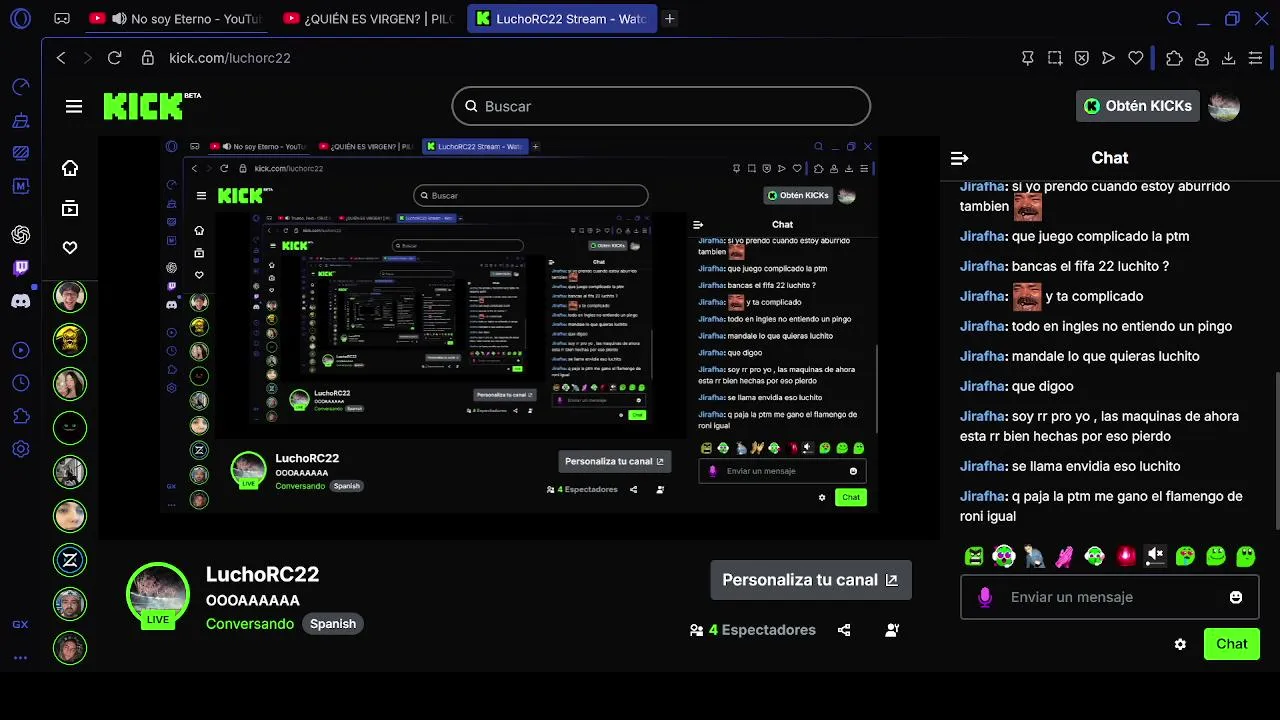The image size is (1280, 720).
Task: Open the chat settings gear
Action: 1180,644
